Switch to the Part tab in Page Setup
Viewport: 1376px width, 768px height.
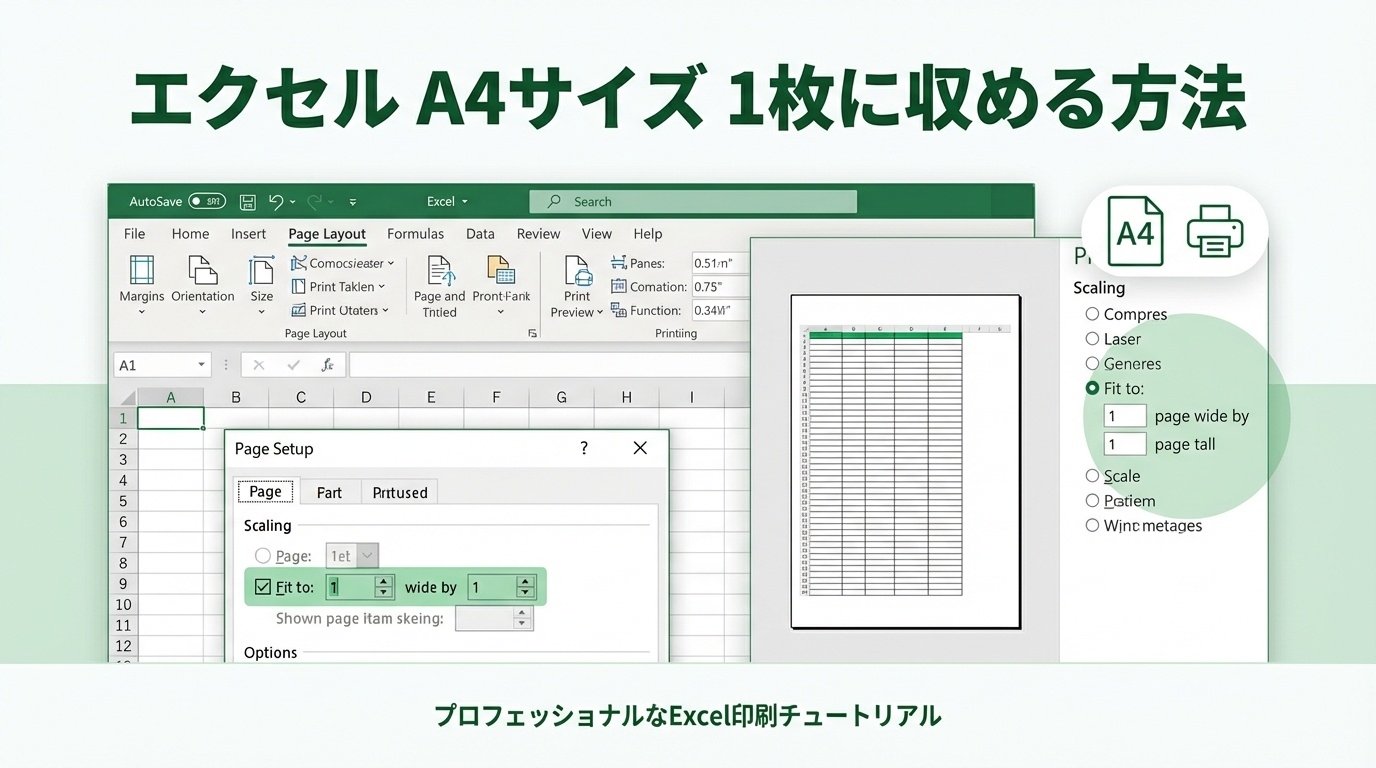[x=329, y=492]
